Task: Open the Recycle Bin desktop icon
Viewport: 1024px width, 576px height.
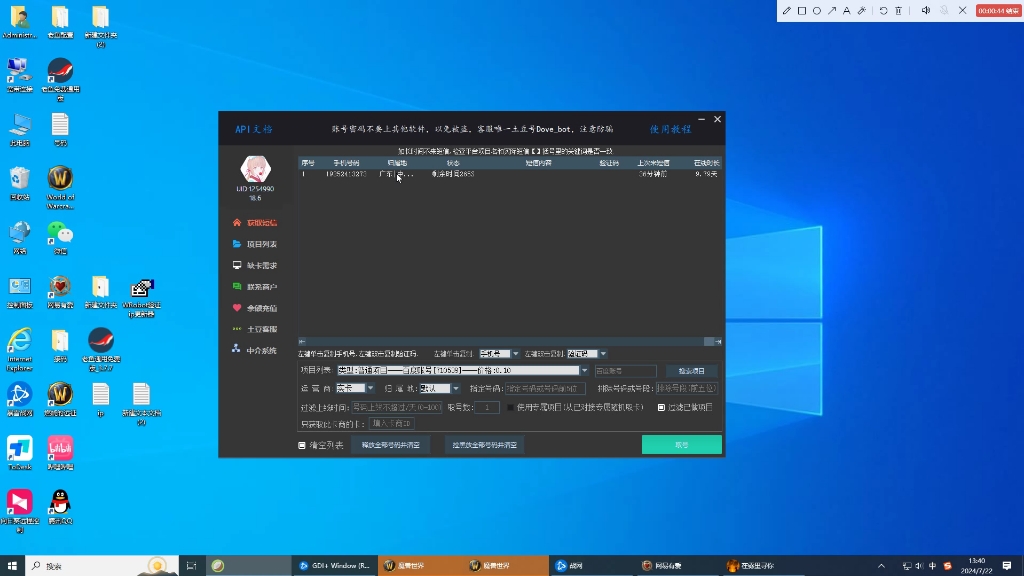Action: point(20,184)
